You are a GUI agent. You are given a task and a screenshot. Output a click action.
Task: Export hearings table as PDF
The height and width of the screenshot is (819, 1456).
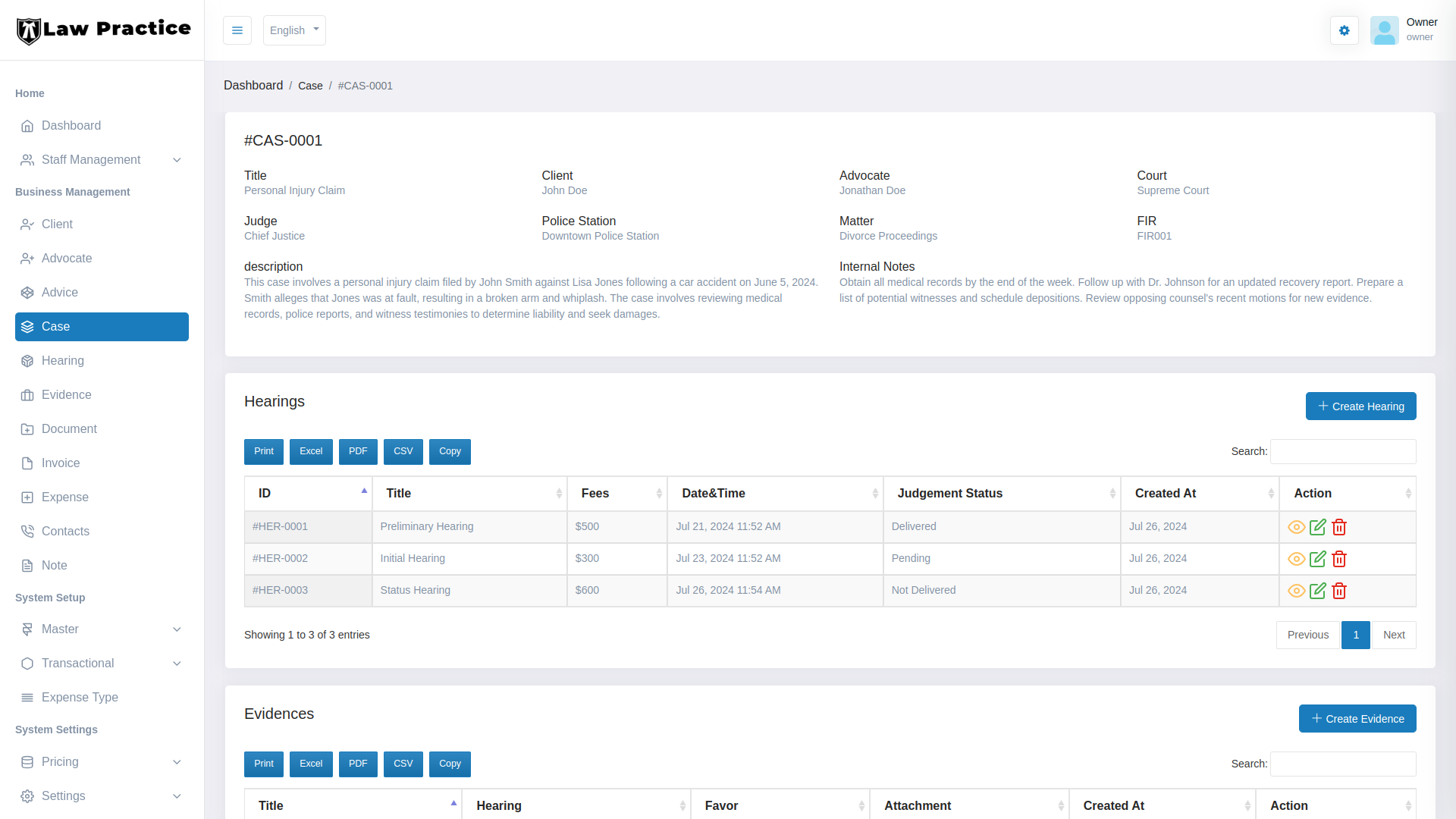point(358,451)
